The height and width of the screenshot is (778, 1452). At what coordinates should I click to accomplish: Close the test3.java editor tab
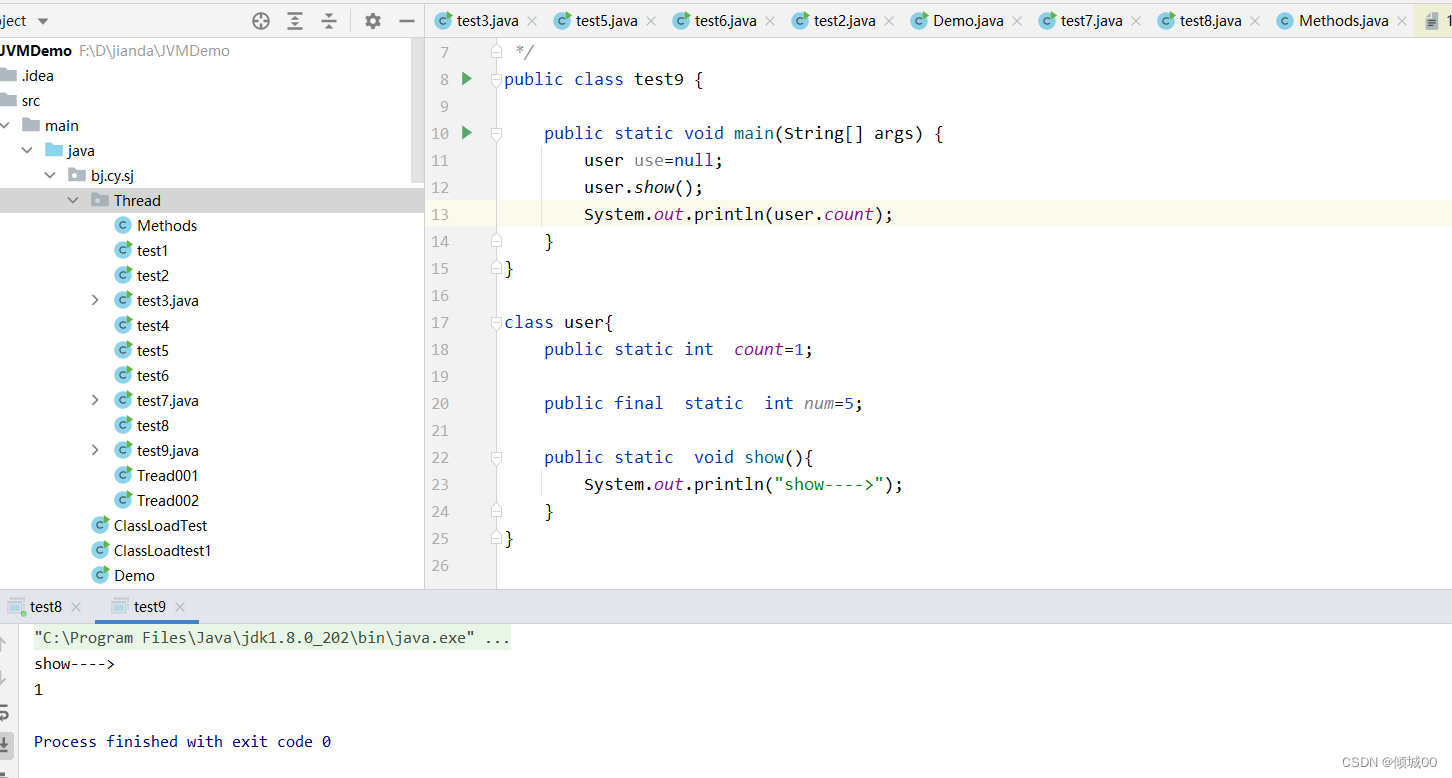point(531,21)
